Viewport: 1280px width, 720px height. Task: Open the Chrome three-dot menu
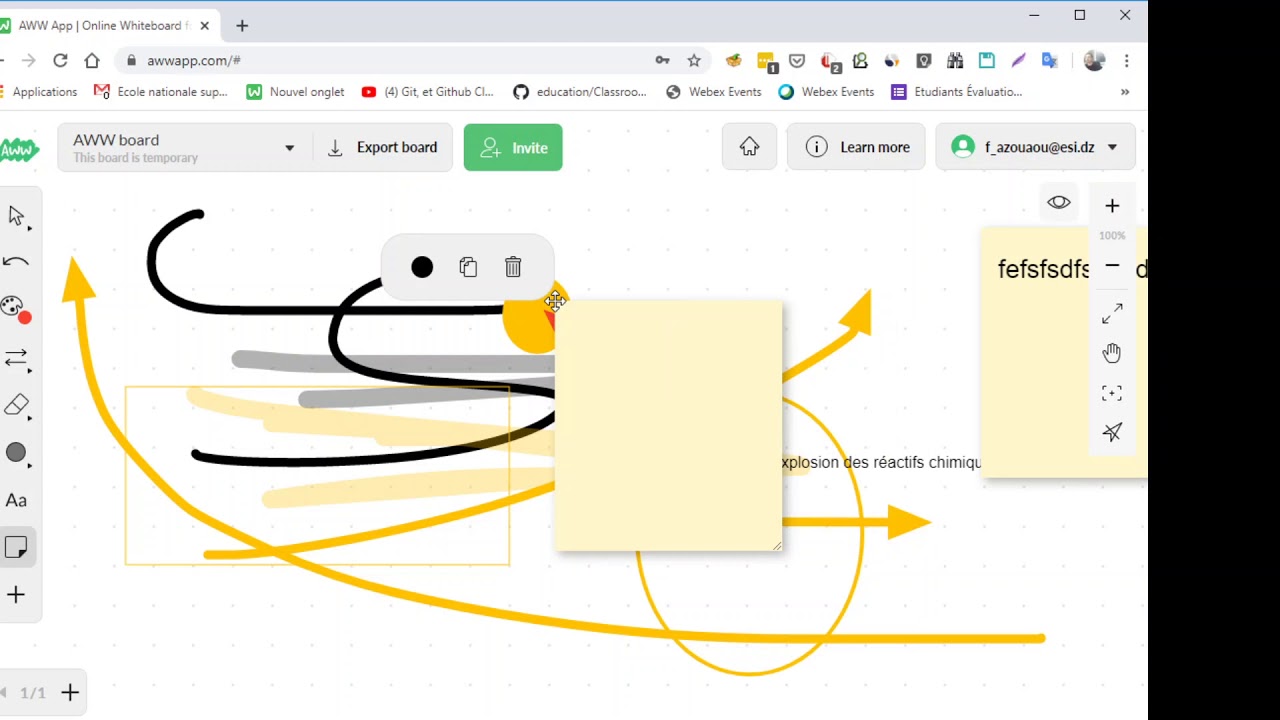pyautogui.click(x=1127, y=60)
